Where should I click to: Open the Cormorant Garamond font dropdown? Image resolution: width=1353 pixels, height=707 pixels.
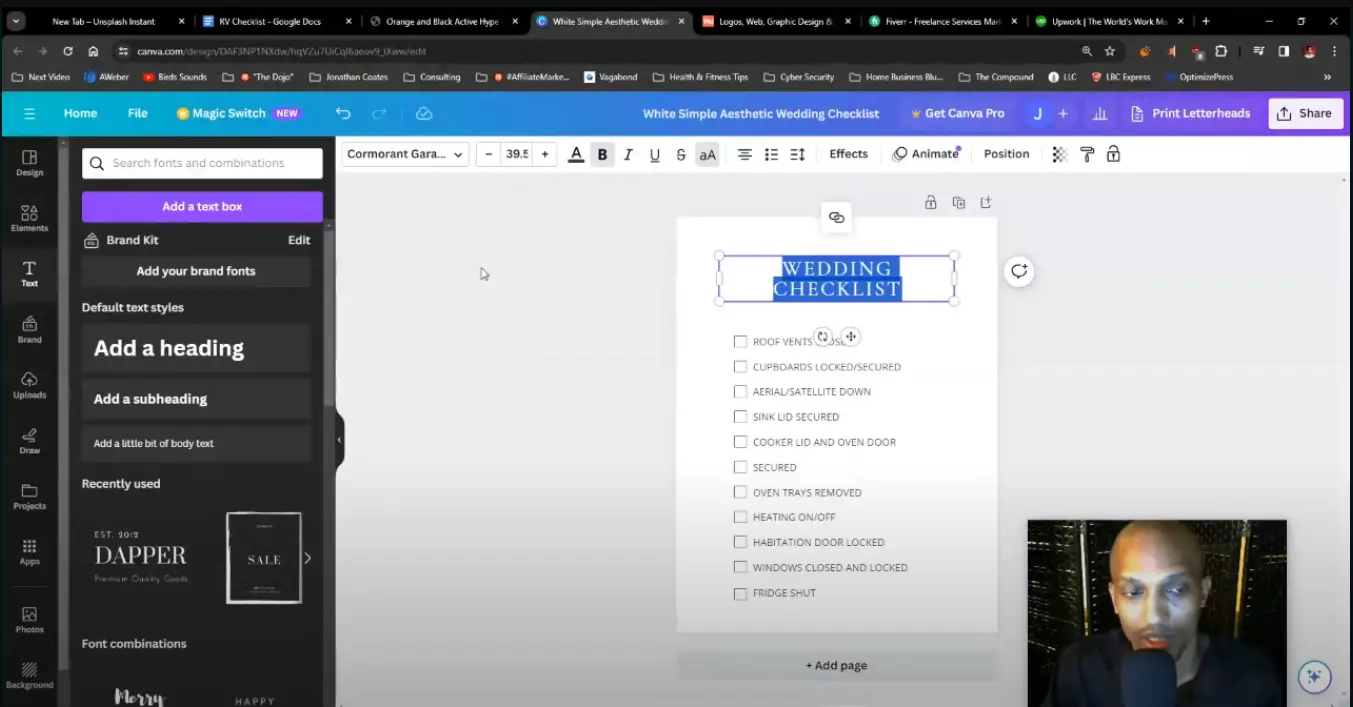pyautogui.click(x=404, y=154)
